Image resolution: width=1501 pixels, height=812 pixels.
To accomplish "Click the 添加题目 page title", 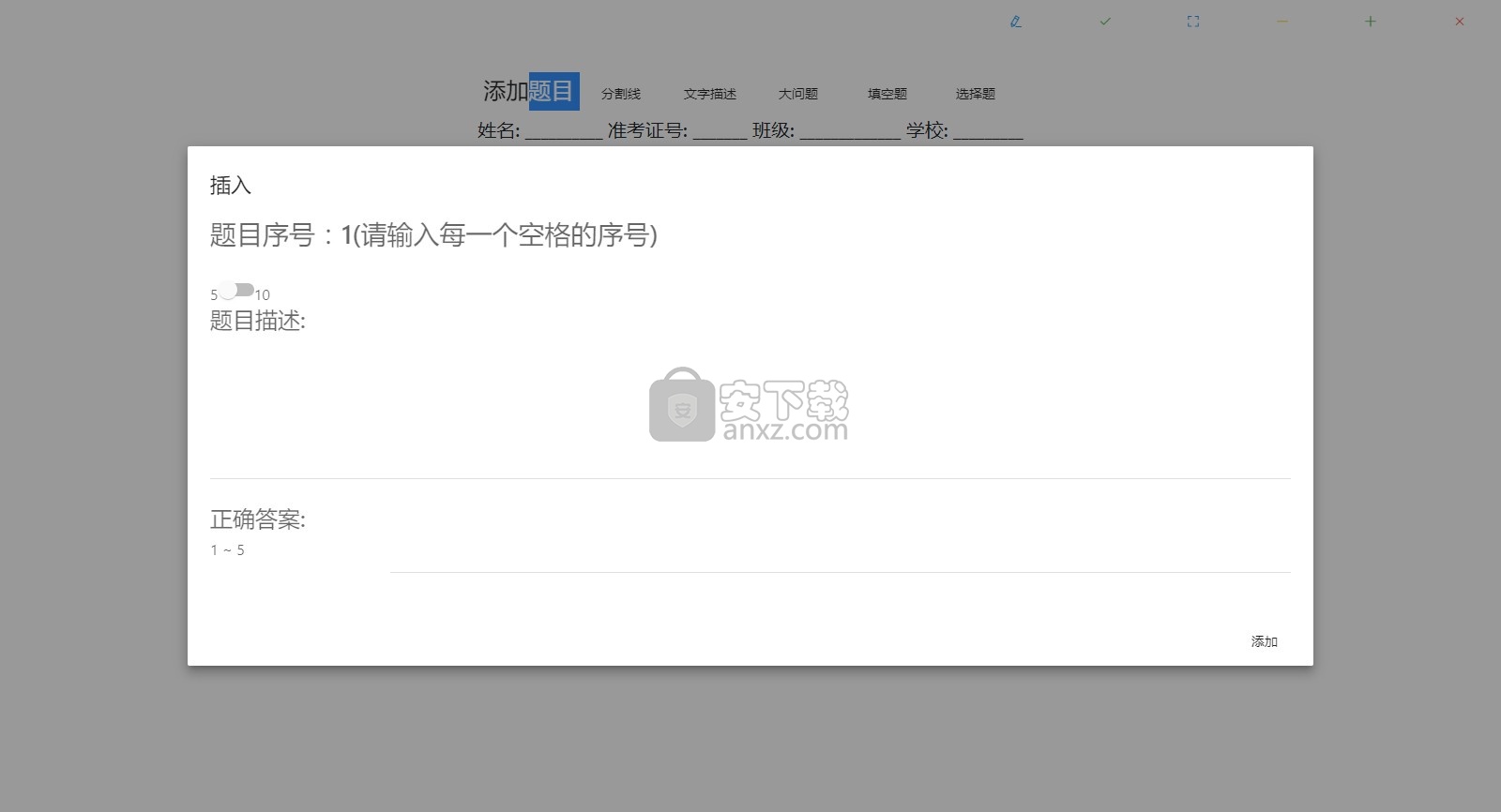I will [x=528, y=91].
